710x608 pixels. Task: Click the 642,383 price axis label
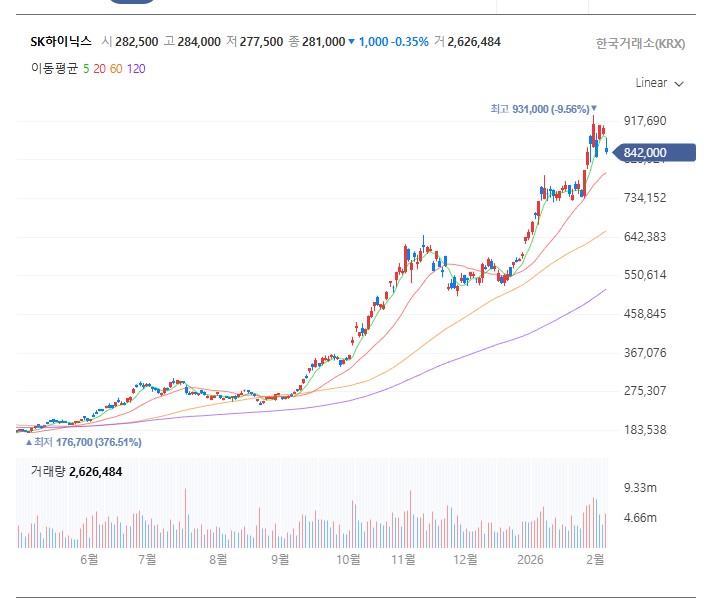[645, 237]
